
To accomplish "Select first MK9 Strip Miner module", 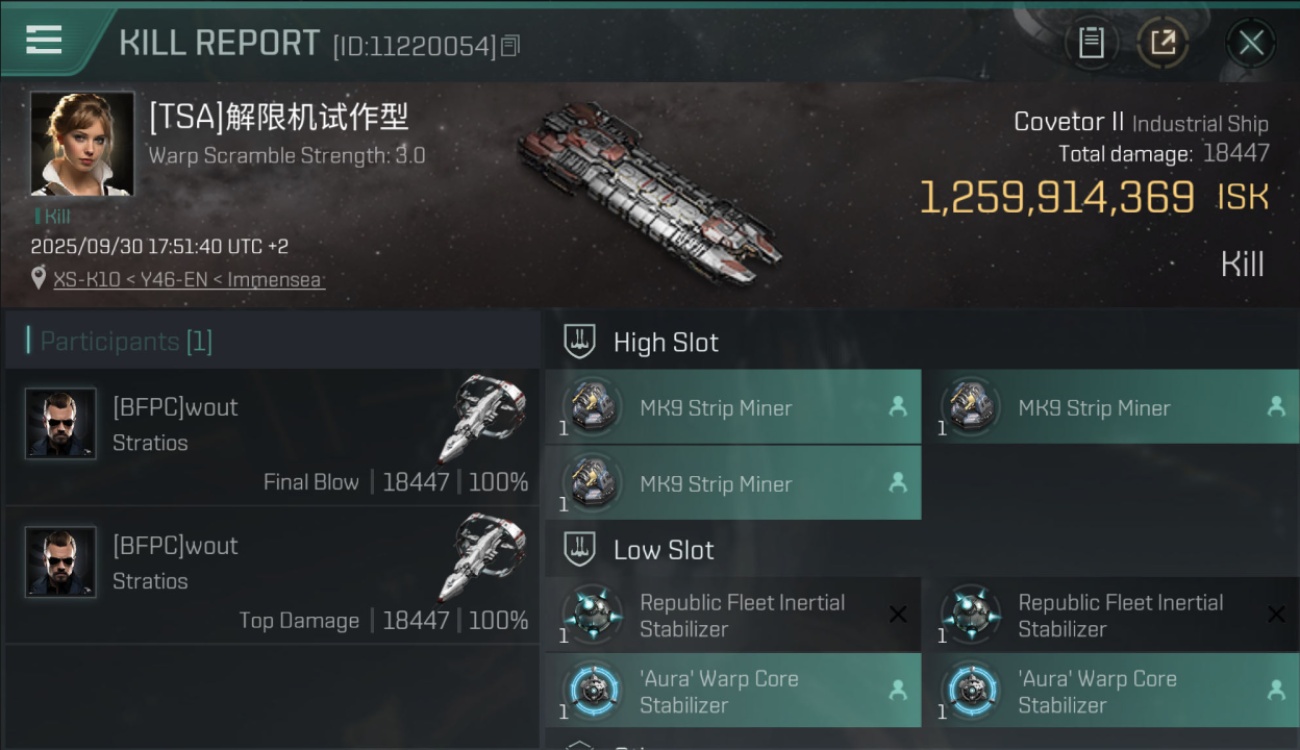I will (733, 407).
